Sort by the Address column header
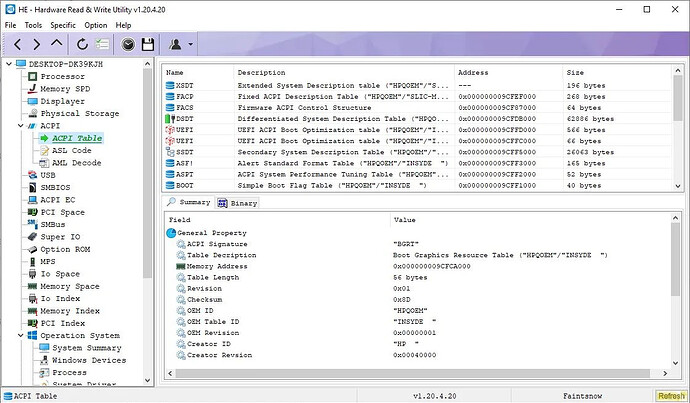This screenshot has width=690, height=403. 508,73
